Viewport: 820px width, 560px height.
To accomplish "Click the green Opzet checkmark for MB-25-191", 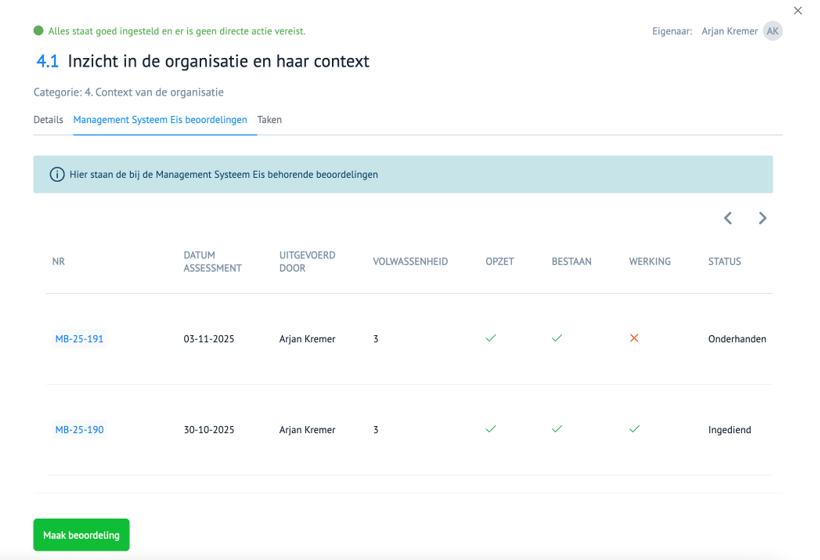I will 490,338.
